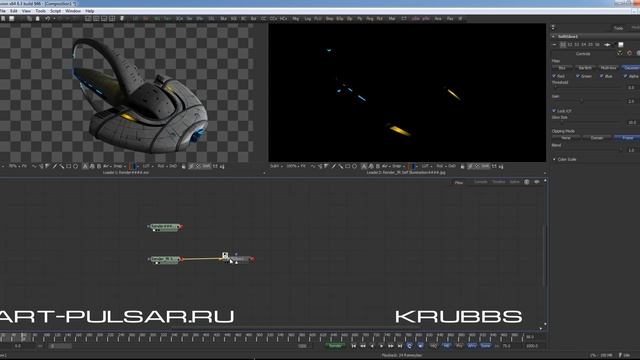
Task: Click the save composition toolbar icon
Action: tap(12, 19)
